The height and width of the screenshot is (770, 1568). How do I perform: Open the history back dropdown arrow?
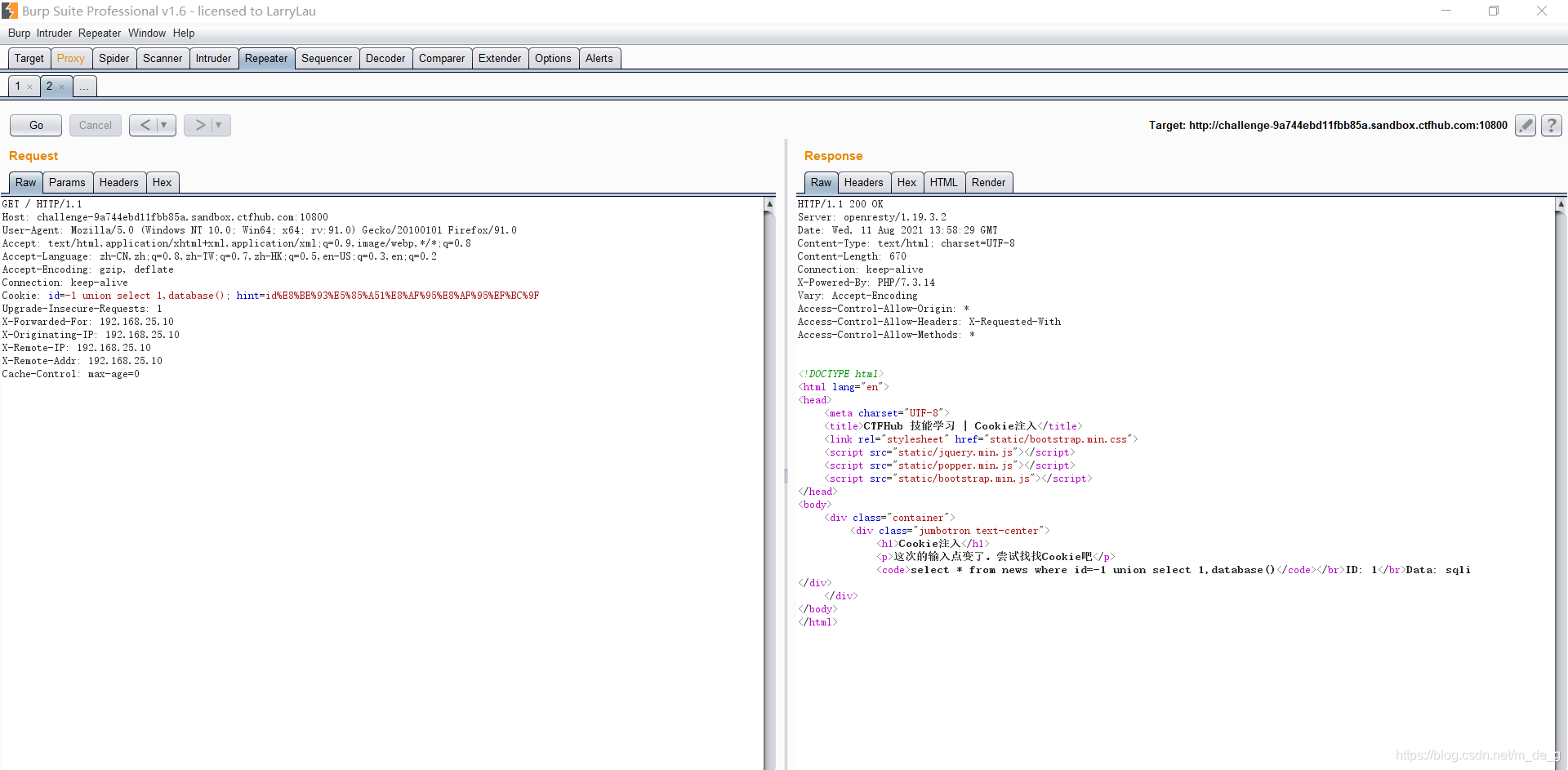pyautogui.click(x=164, y=125)
